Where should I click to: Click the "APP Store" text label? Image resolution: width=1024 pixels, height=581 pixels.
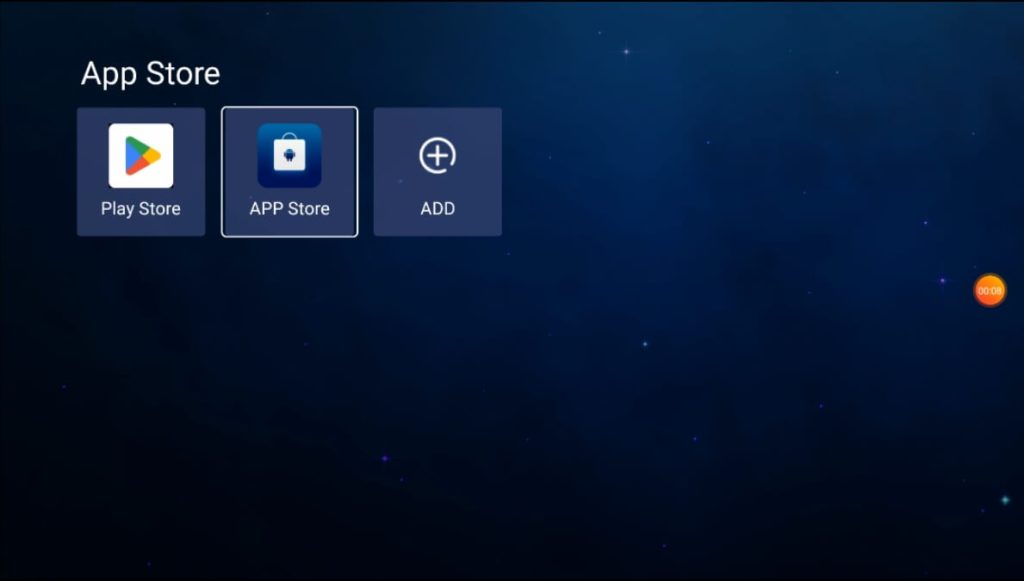[x=289, y=209]
